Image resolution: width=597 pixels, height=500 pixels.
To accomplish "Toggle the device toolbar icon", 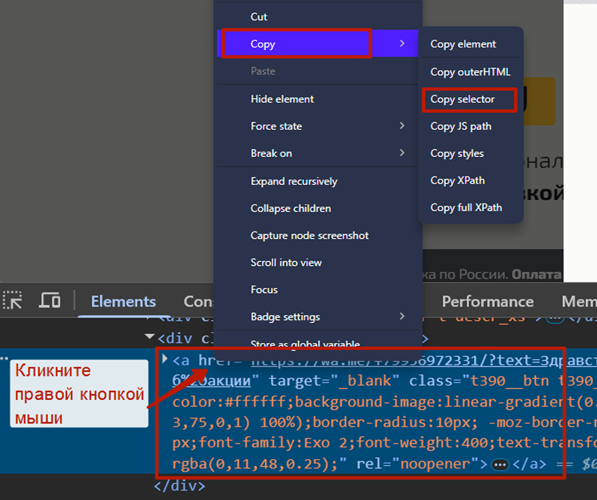I will pyautogui.click(x=49, y=300).
